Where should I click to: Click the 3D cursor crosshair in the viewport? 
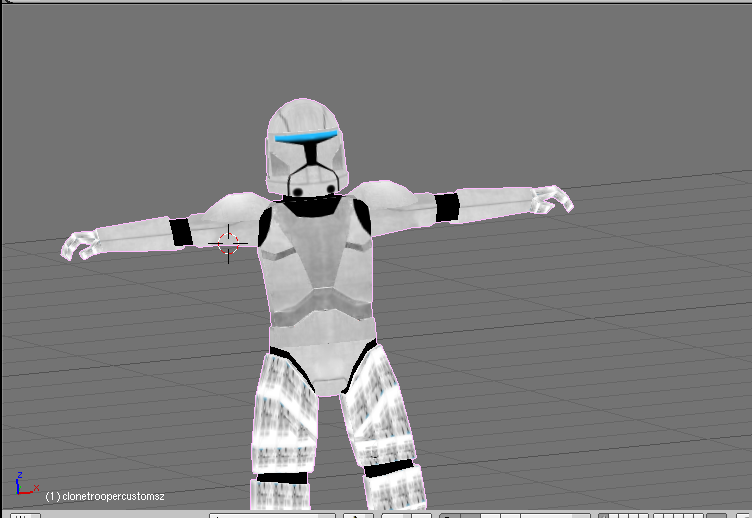tap(228, 244)
